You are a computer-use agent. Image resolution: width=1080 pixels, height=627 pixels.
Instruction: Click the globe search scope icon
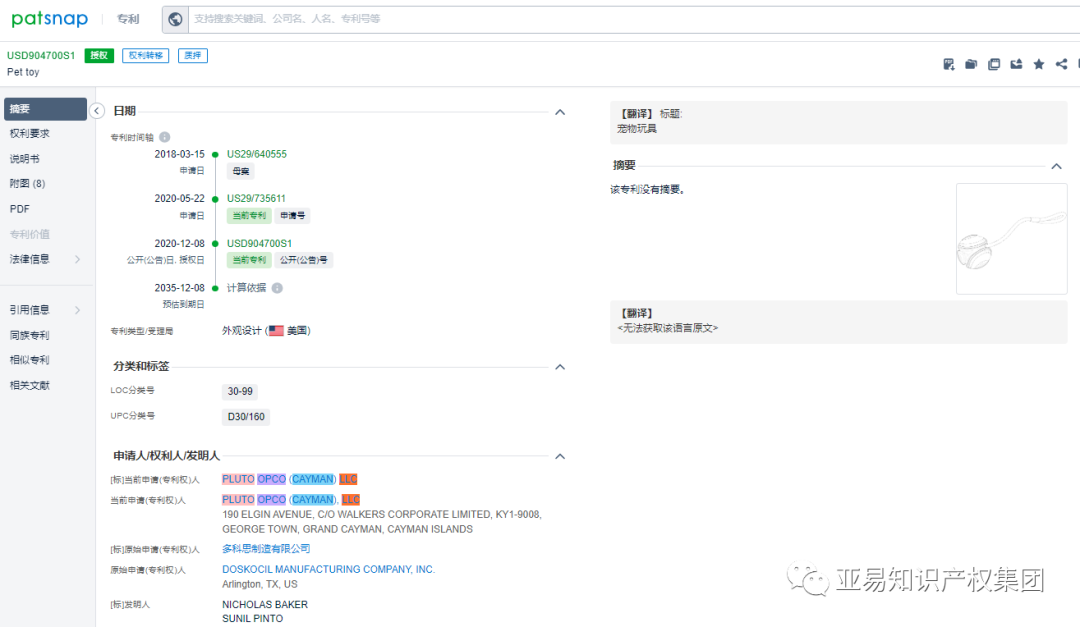tap(176, 19)
